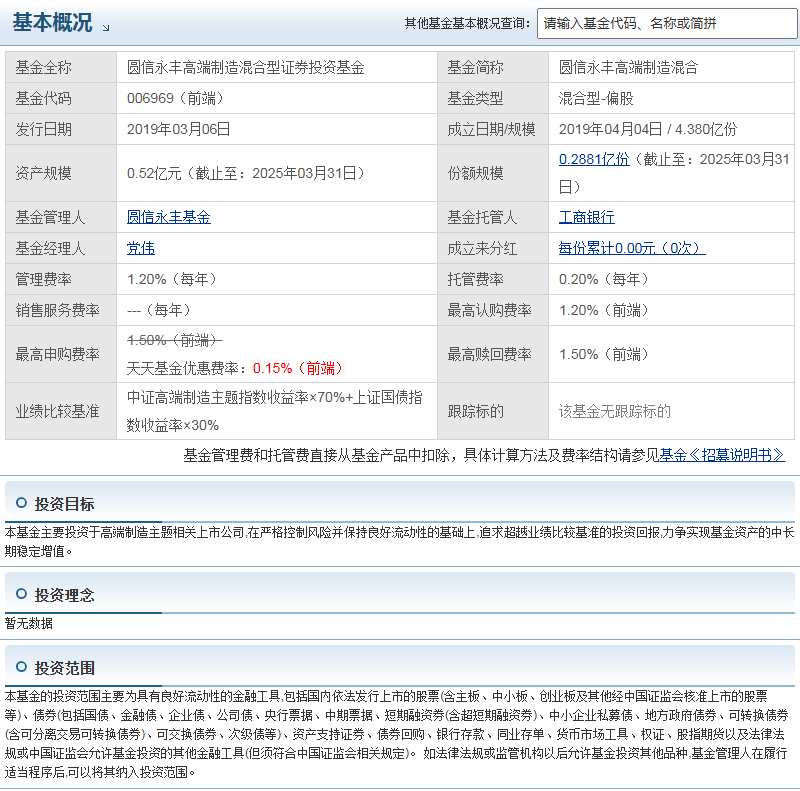Select the 投资目标 section heading

pos(64,504)
